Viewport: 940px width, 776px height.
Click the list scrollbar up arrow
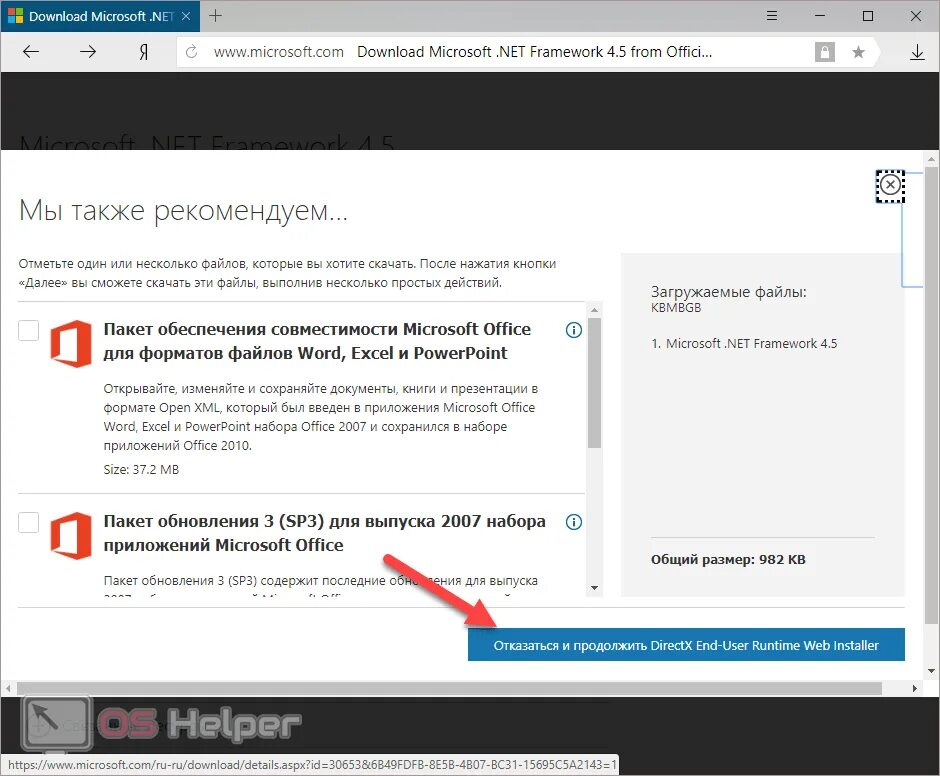(x=594, y=310)
